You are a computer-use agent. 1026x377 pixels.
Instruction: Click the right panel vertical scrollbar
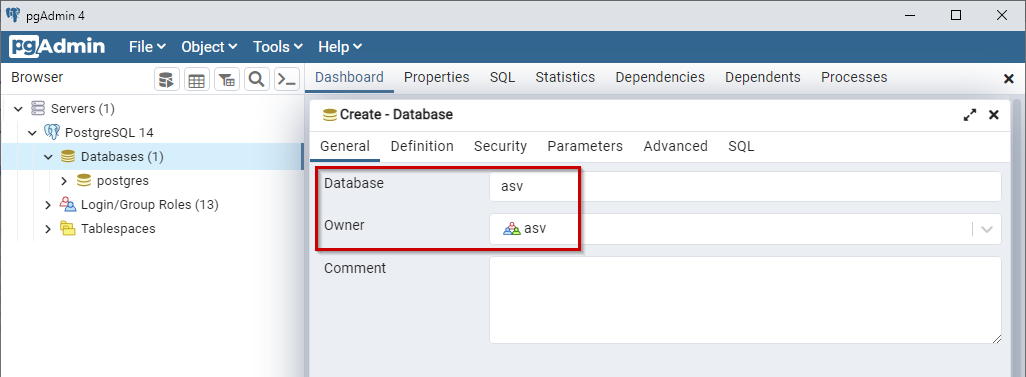[1016, 237]
